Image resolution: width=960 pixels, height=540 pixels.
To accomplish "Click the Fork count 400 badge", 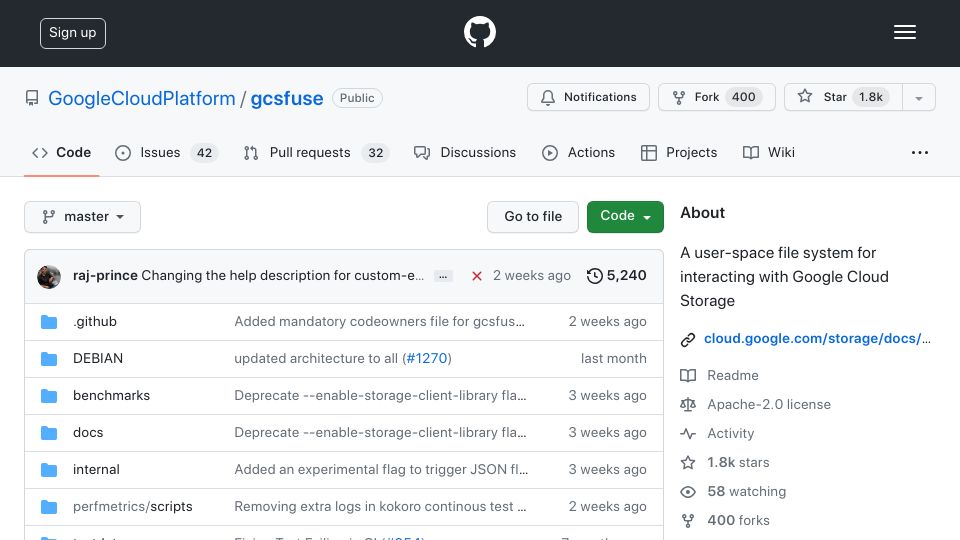I will pos(743,97).
